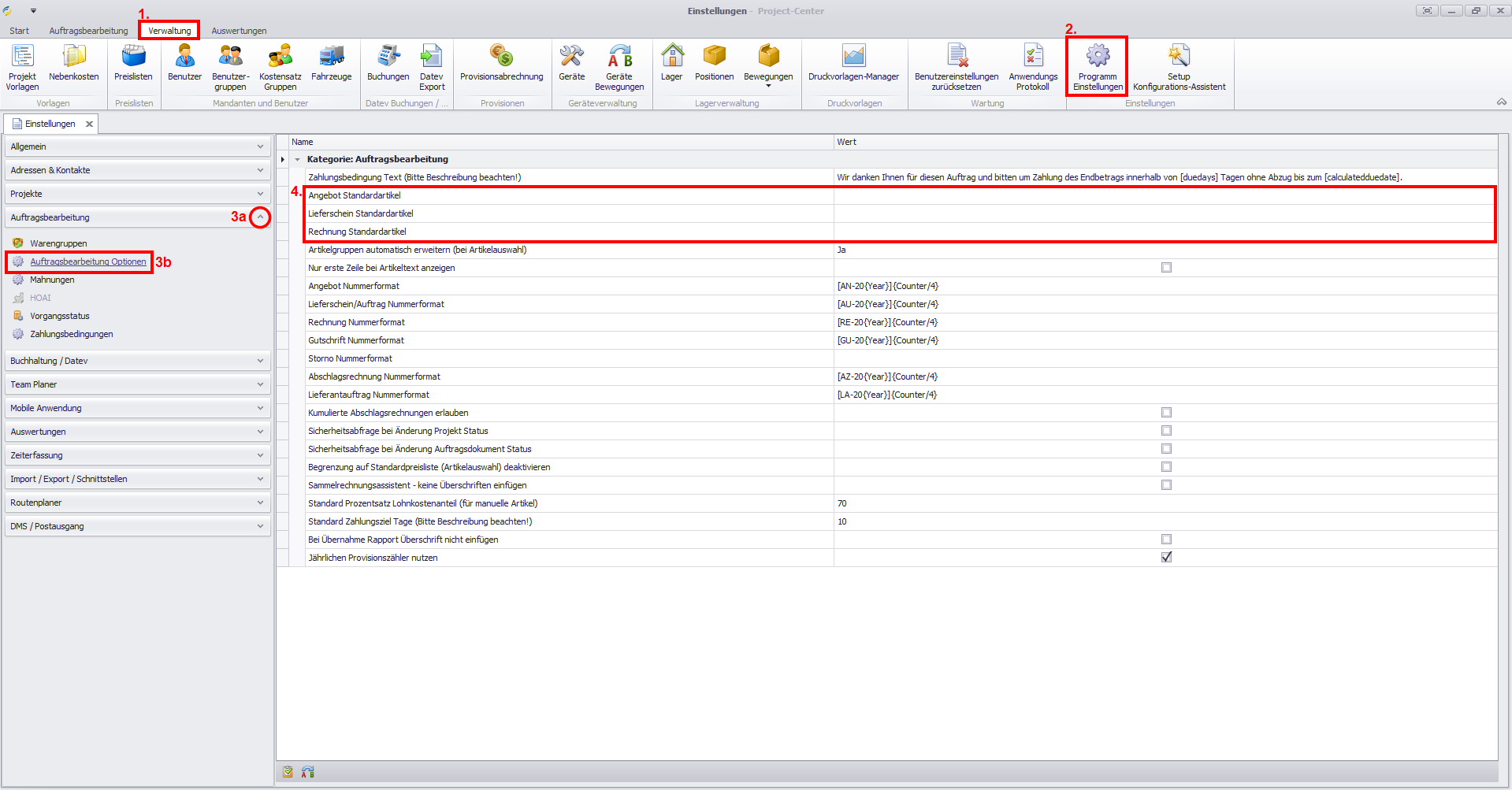1512x790 pixels.
Task: Select Zahlungsbedingungen in the sidebar
Action: click(x=72, y=334)
